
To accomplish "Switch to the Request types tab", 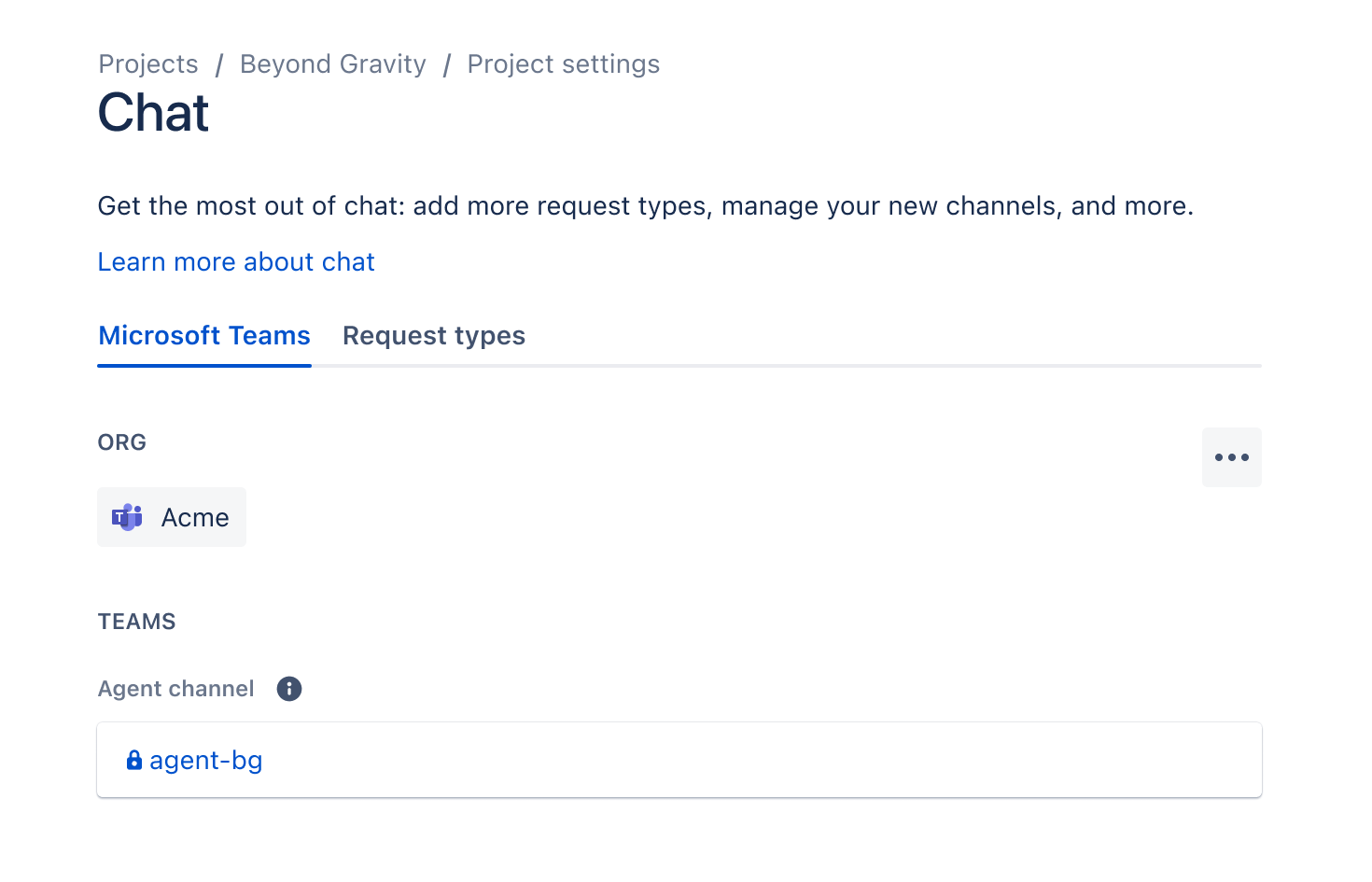I will click(x=433, y=335).
